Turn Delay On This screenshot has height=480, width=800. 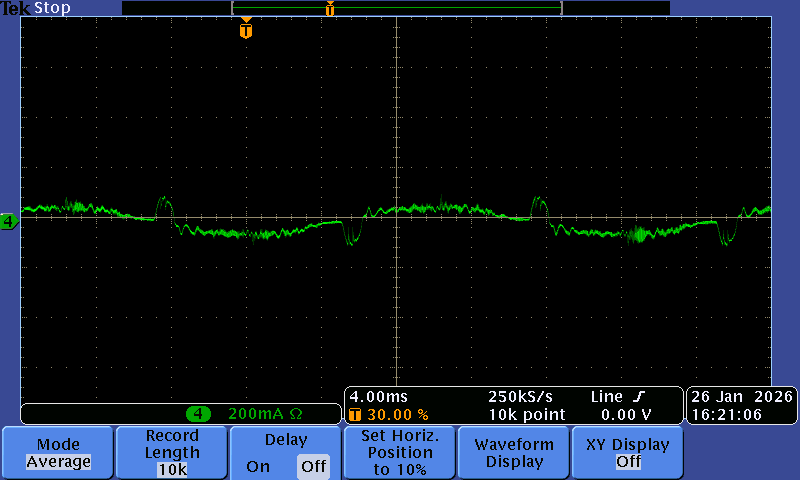tap(258, 466)
